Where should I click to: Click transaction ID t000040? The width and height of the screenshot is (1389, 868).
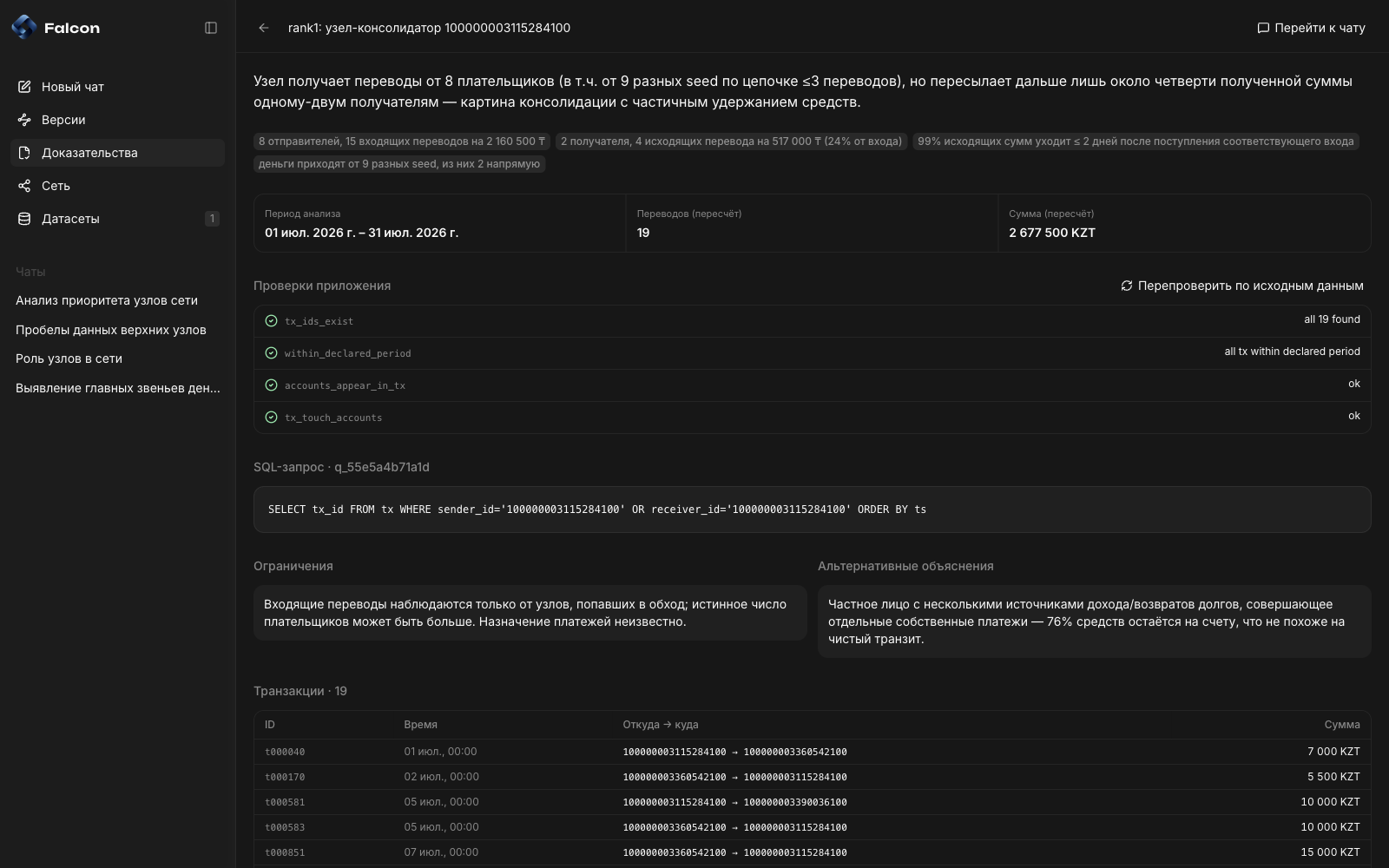click(x=285, y=752)
